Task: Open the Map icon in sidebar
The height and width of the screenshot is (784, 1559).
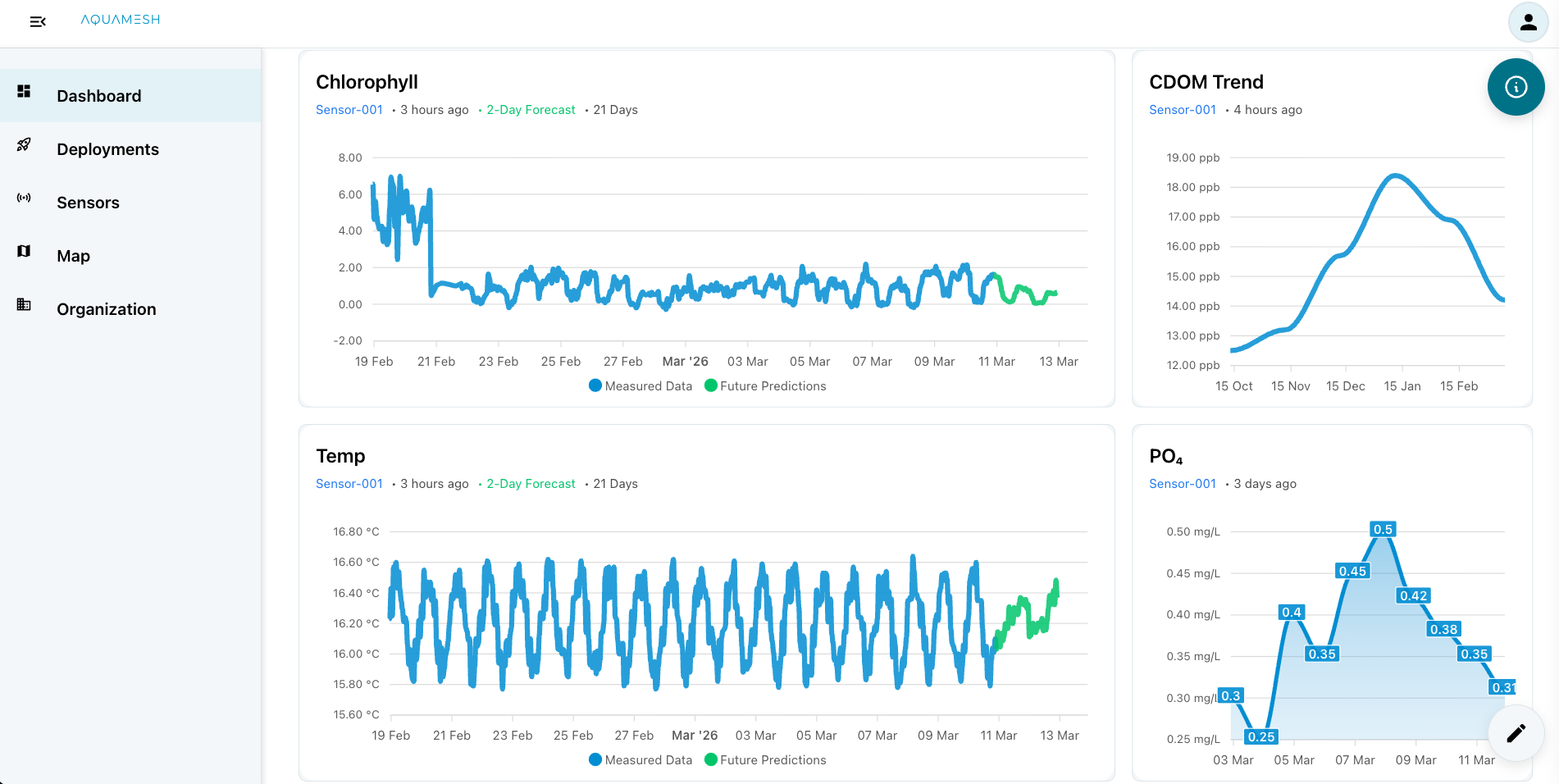Action: coord(24,251)
